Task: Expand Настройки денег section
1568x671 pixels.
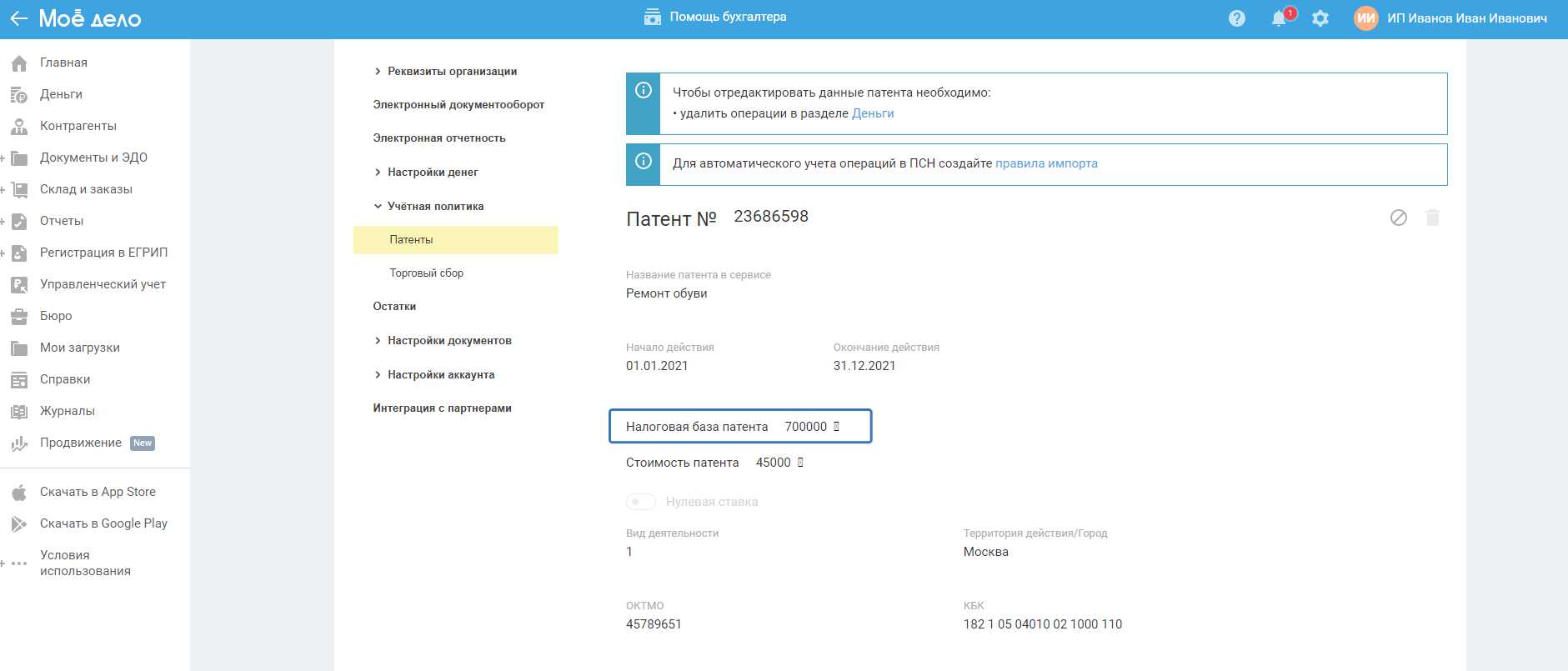Action: pyautogui.click(x=378, y=173)
